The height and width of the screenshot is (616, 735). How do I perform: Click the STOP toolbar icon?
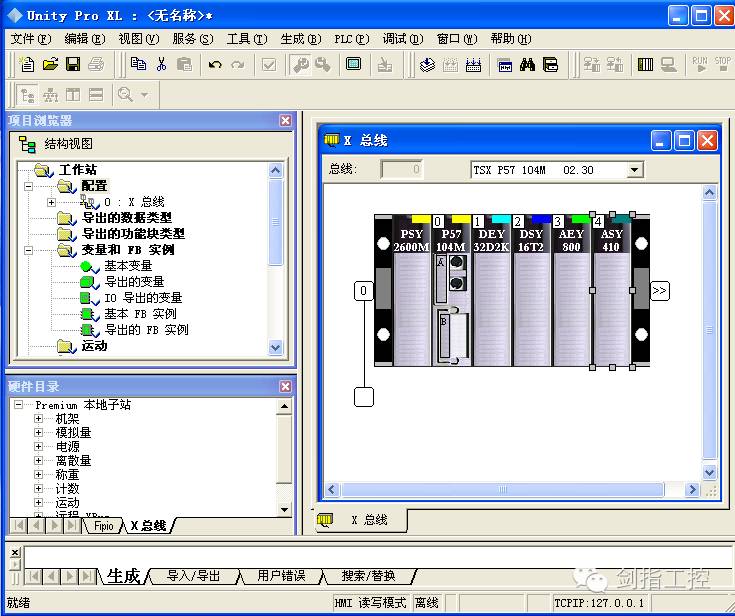(x=722, y=64)
